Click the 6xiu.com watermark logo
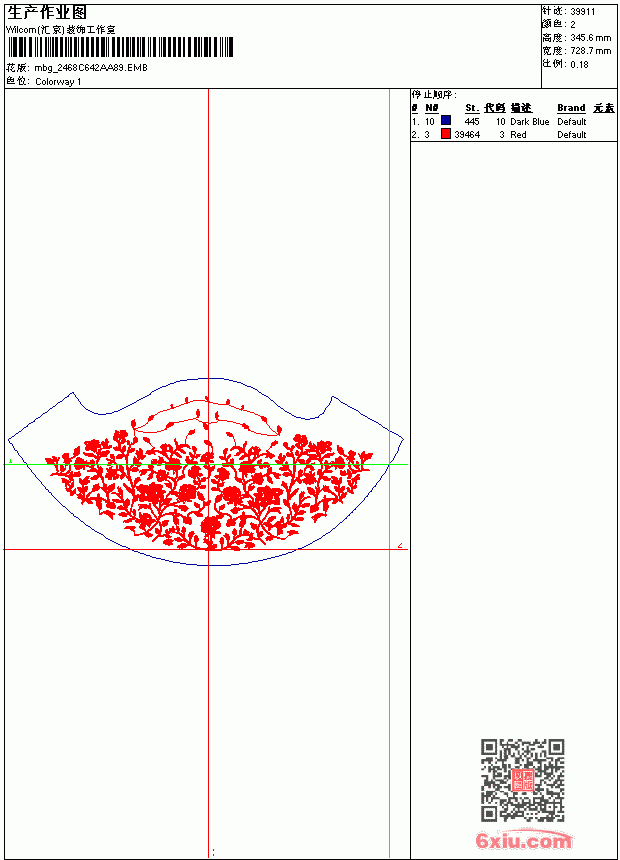The width and height of the screenshot is (620, 860). point(523,839)
